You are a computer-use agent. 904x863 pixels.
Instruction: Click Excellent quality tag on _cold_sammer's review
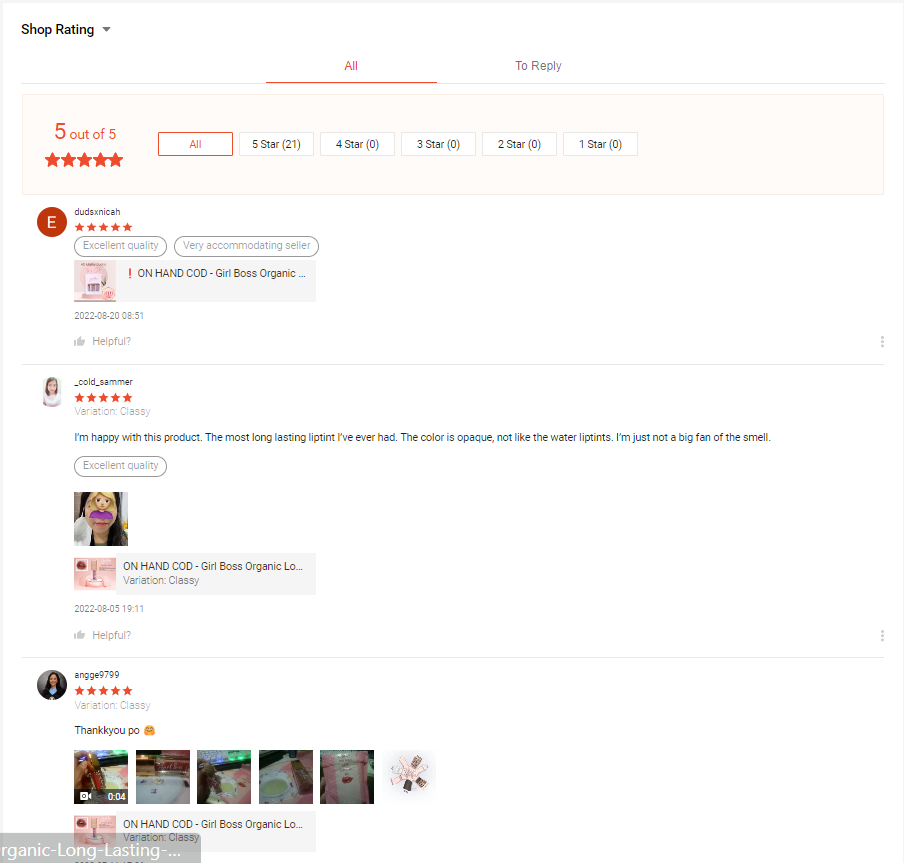click(120, 466)
